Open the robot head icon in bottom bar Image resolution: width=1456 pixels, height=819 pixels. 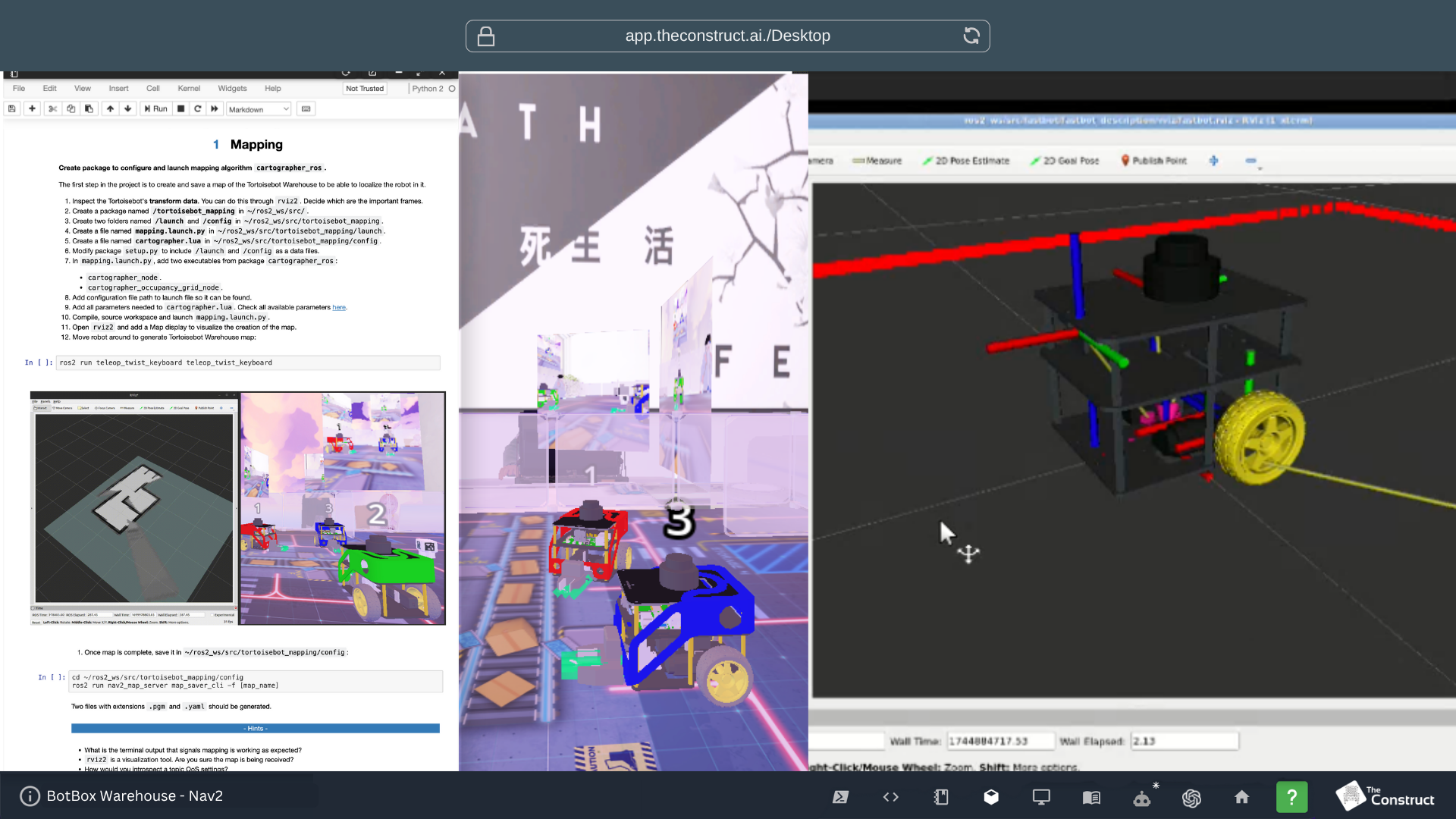(x=1142, y=798)
